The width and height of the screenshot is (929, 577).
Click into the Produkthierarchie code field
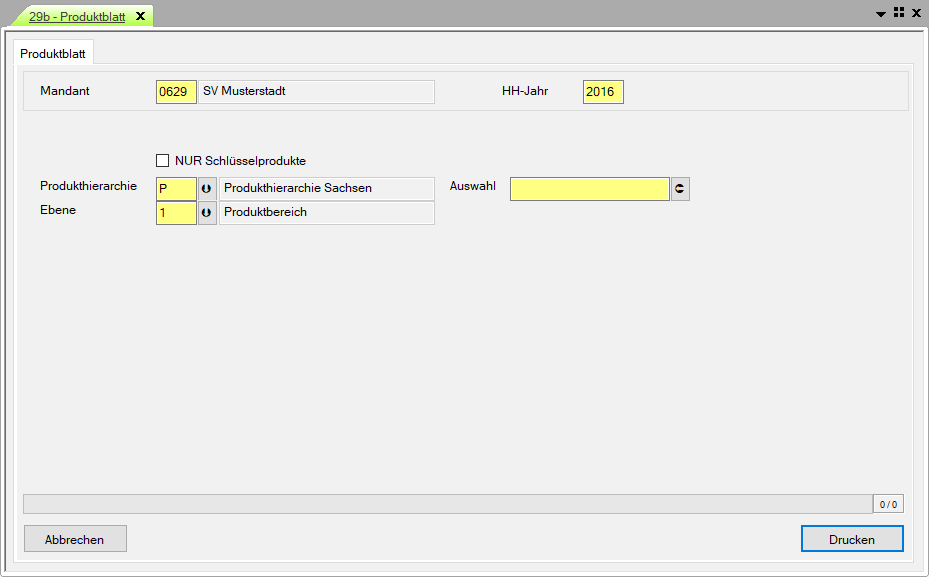(x=176, y=188)
